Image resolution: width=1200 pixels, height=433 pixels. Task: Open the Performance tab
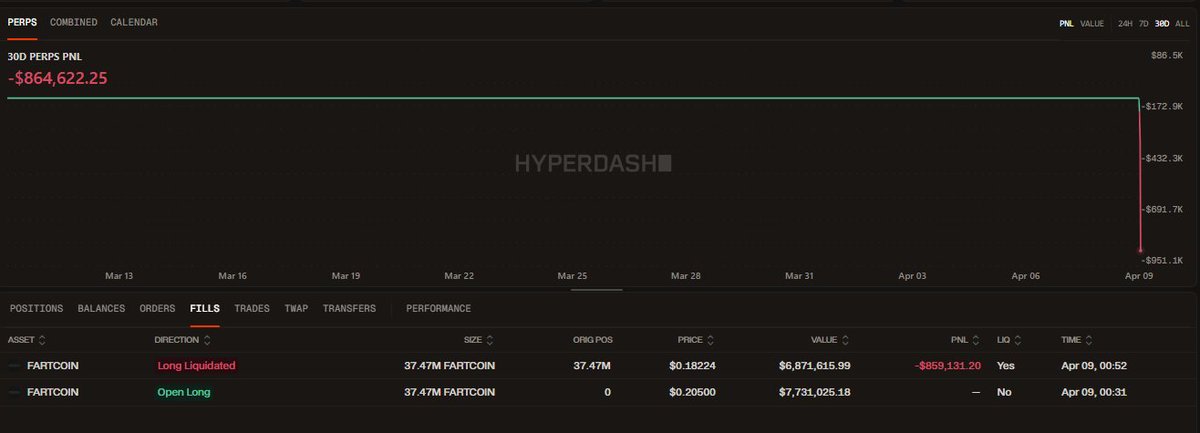tap(438, 309)
